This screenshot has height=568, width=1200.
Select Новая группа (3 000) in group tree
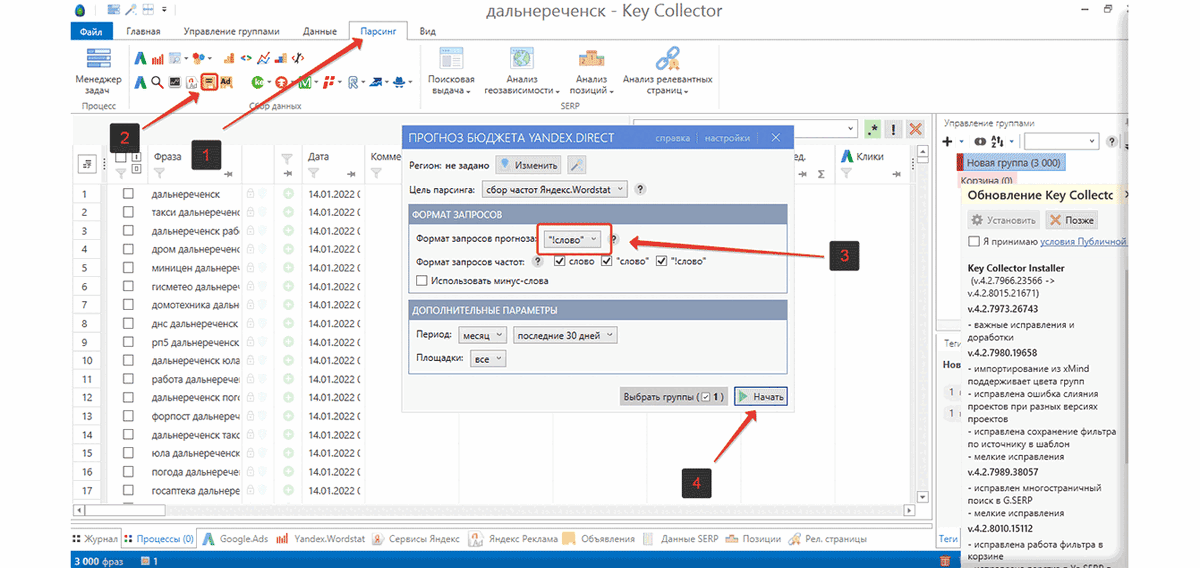(x=1013, y=162)
